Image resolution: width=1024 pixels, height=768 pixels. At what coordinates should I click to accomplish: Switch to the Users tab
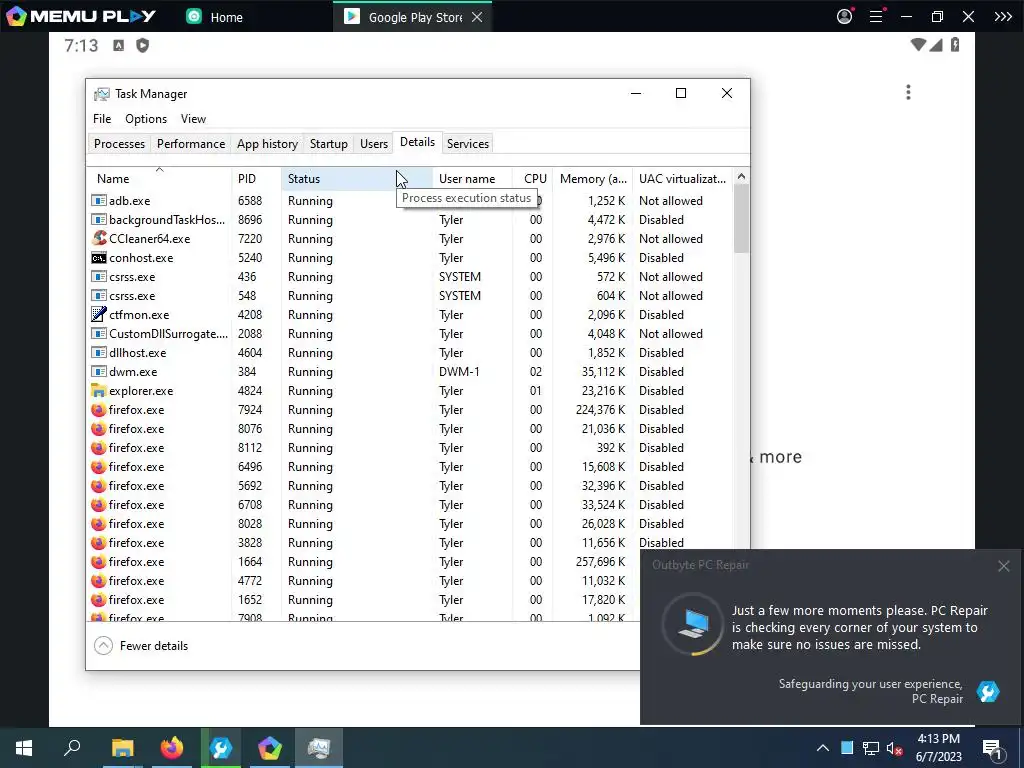374,144
